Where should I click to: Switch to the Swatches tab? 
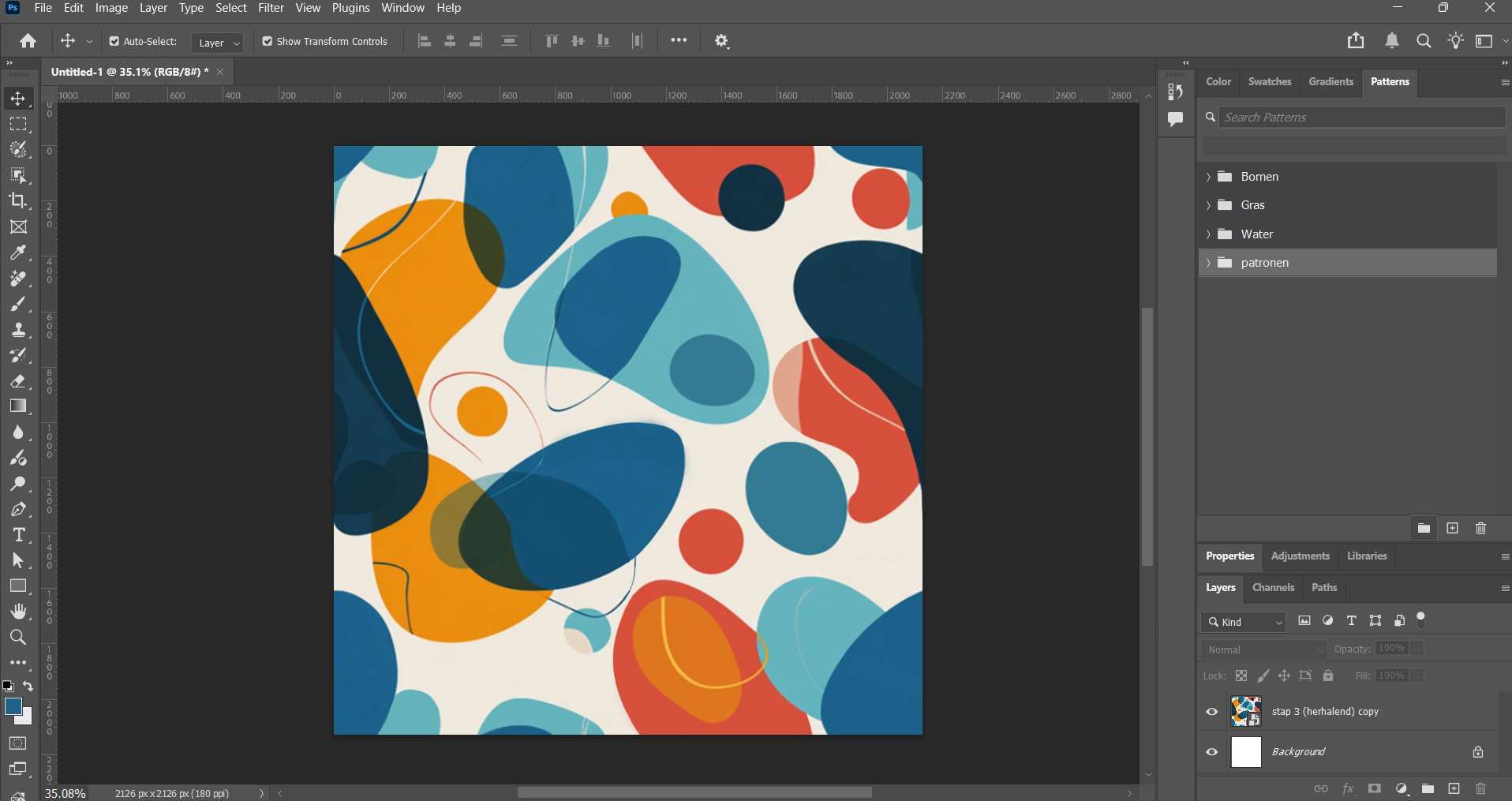pyautogui.click(x=1270, y=82)
